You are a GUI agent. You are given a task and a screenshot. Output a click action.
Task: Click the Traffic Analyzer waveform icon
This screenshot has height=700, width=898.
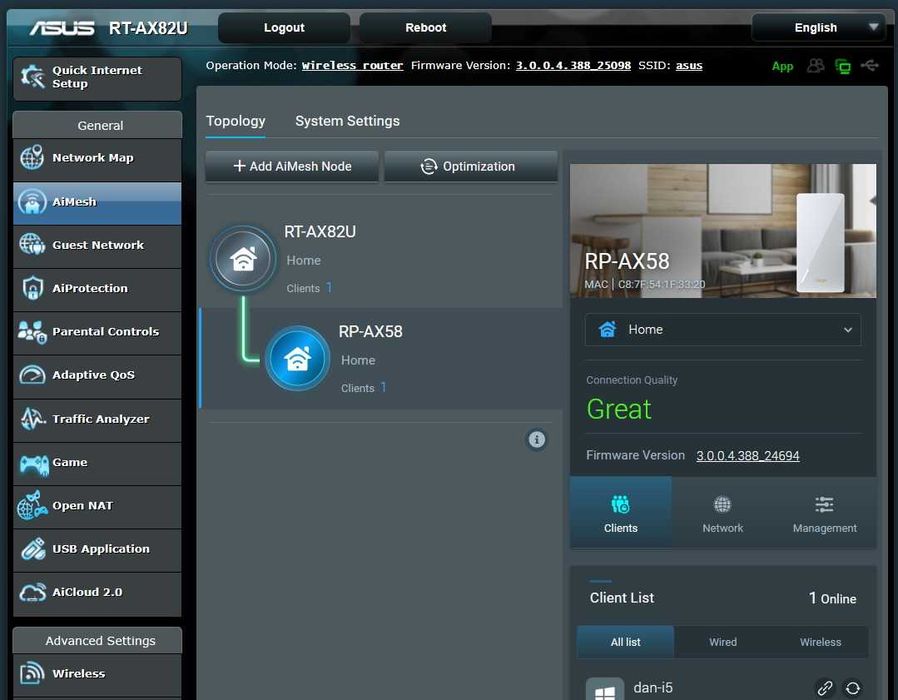click(x=33, y=419)
